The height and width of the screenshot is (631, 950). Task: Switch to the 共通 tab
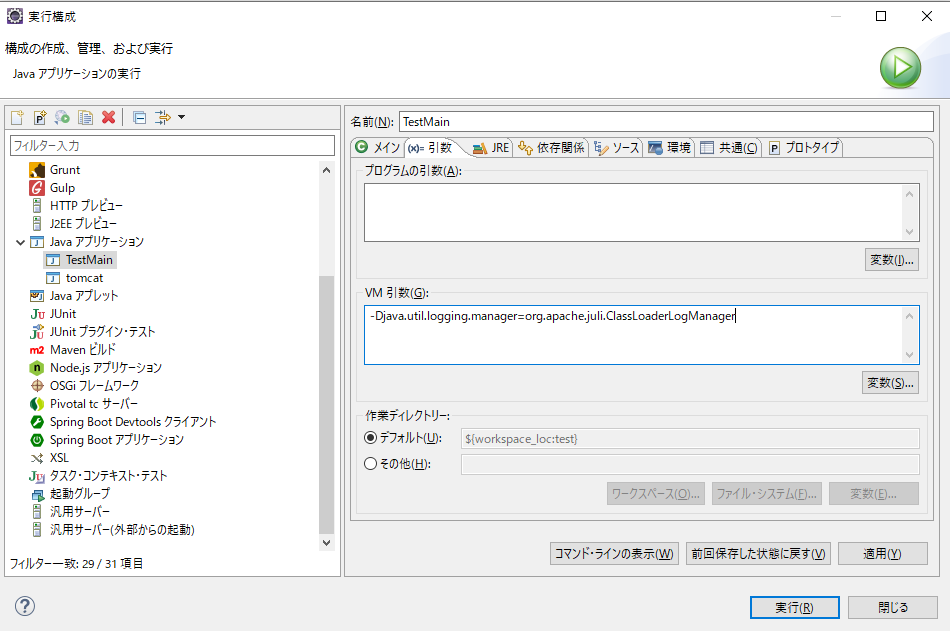pos(729,147)
